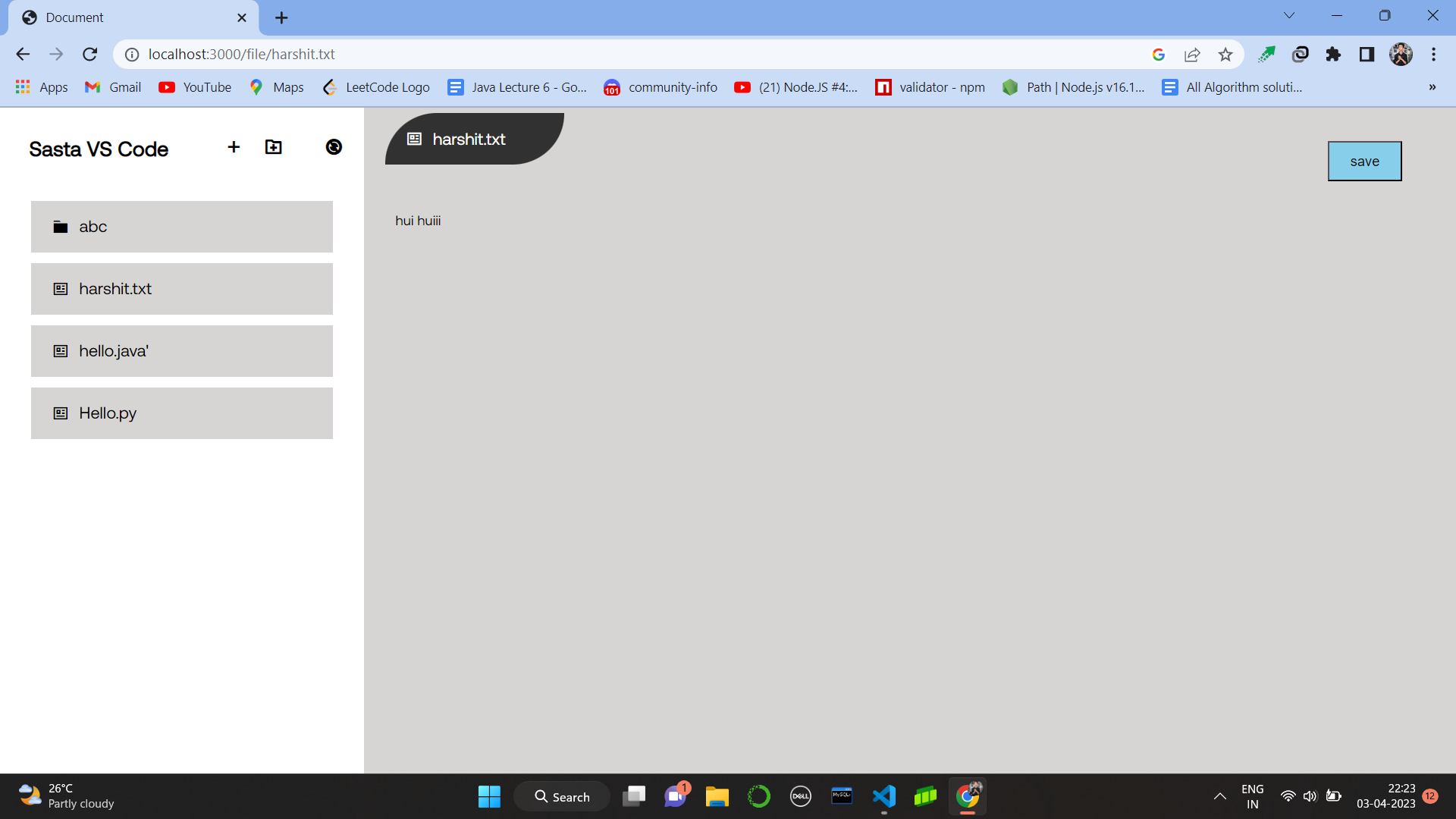Launch Visual Studio Code from the taskbar
This screenshot has width=1456, height=819.
883,796
